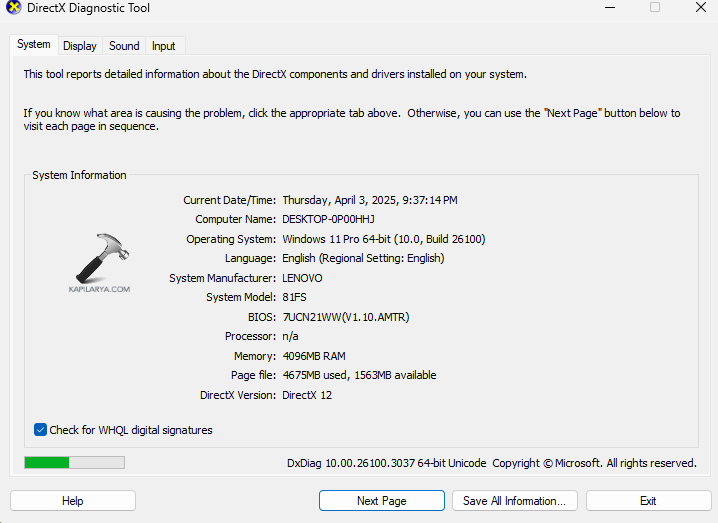Viewport: 718px width, 523px height.
Task: Click the Memory value 4096MB RAM
Action: click(314, 356)
